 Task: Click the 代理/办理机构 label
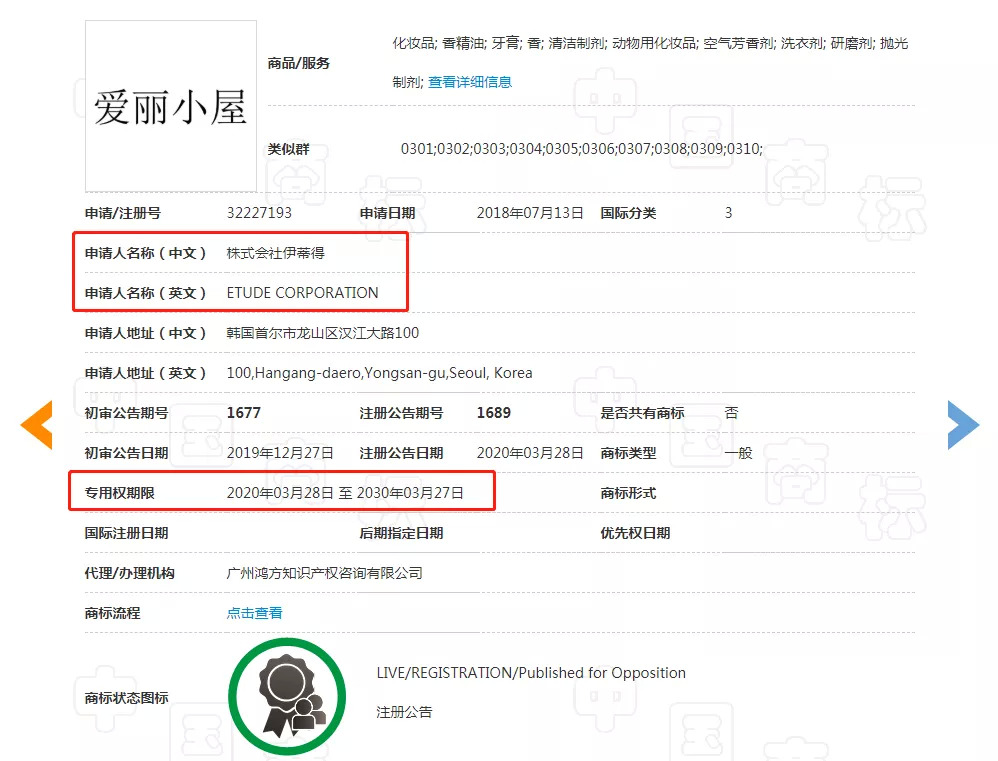click(x=130, y=573)
